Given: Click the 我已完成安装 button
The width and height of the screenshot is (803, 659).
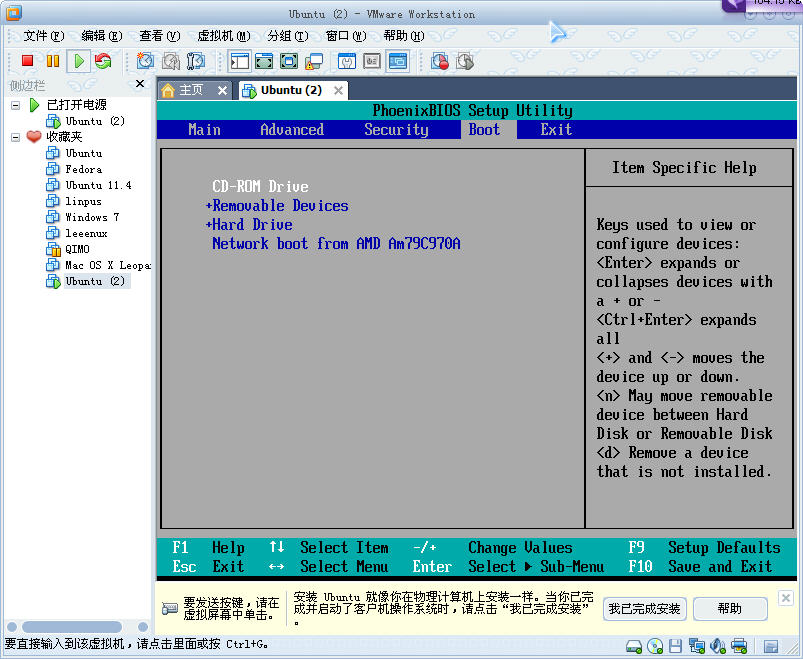Looking at the screenshot, I should (x=644, y=609).
